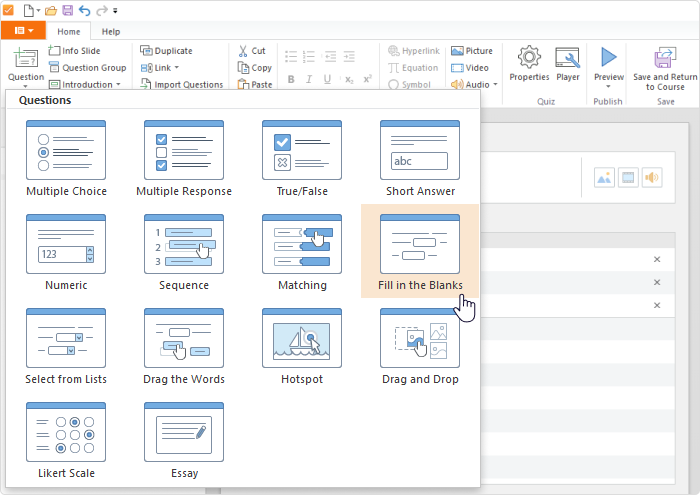Toggle underline formatting
This screenshot has width=700, height=495.
327,79
